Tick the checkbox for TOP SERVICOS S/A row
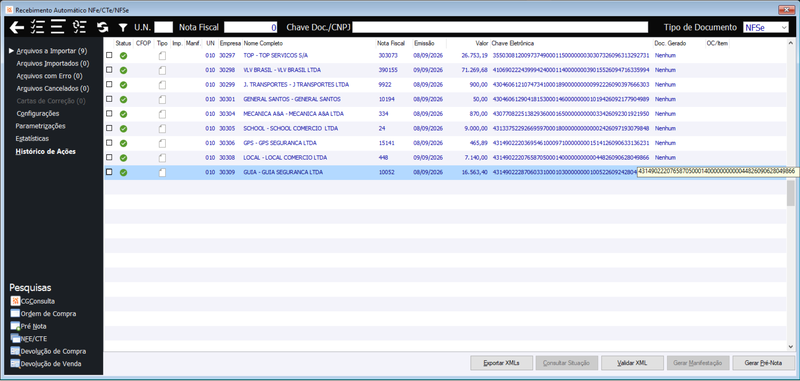 tap(109, 55)
